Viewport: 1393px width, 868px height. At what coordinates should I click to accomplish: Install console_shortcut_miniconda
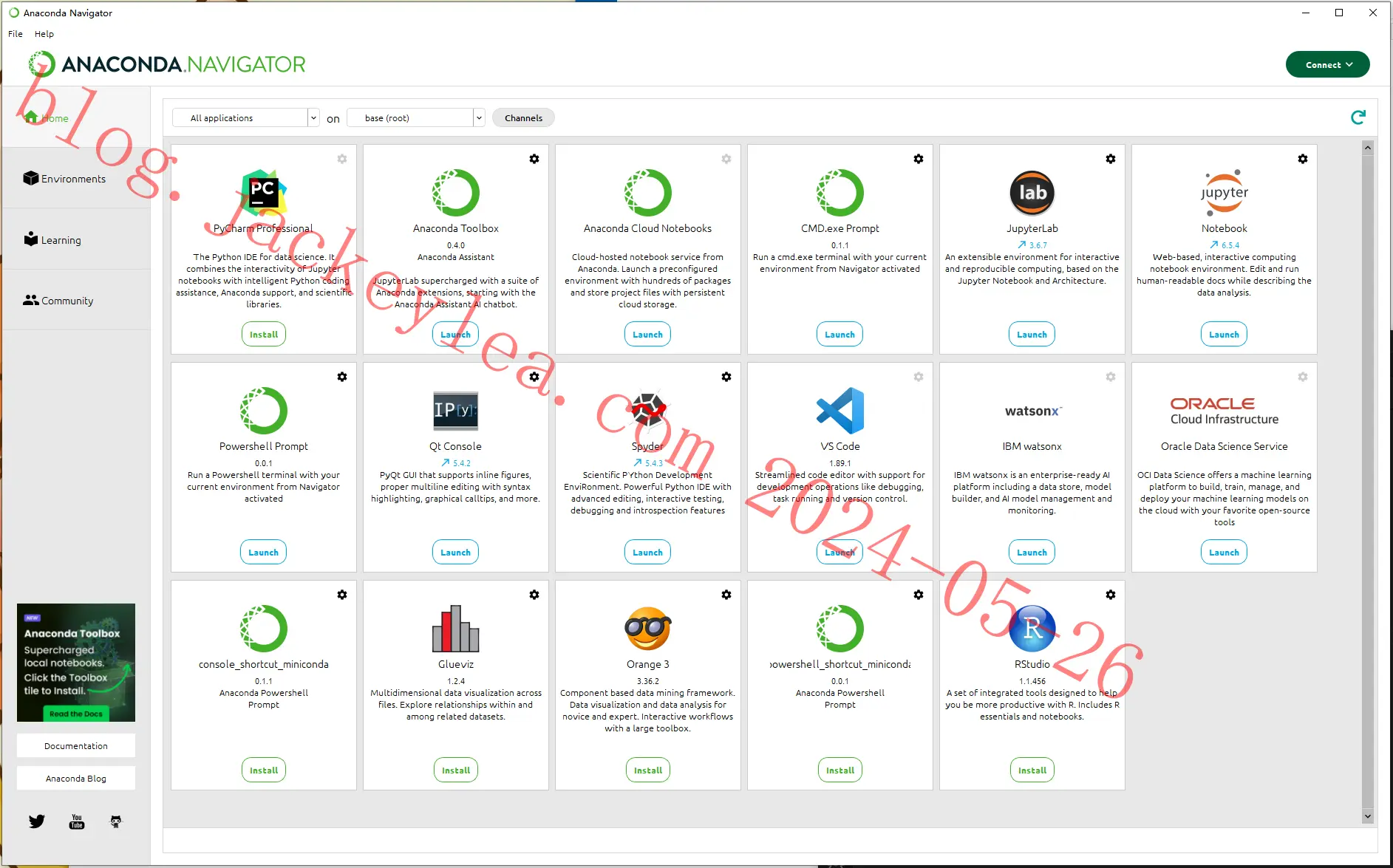(x=264, y=770)
